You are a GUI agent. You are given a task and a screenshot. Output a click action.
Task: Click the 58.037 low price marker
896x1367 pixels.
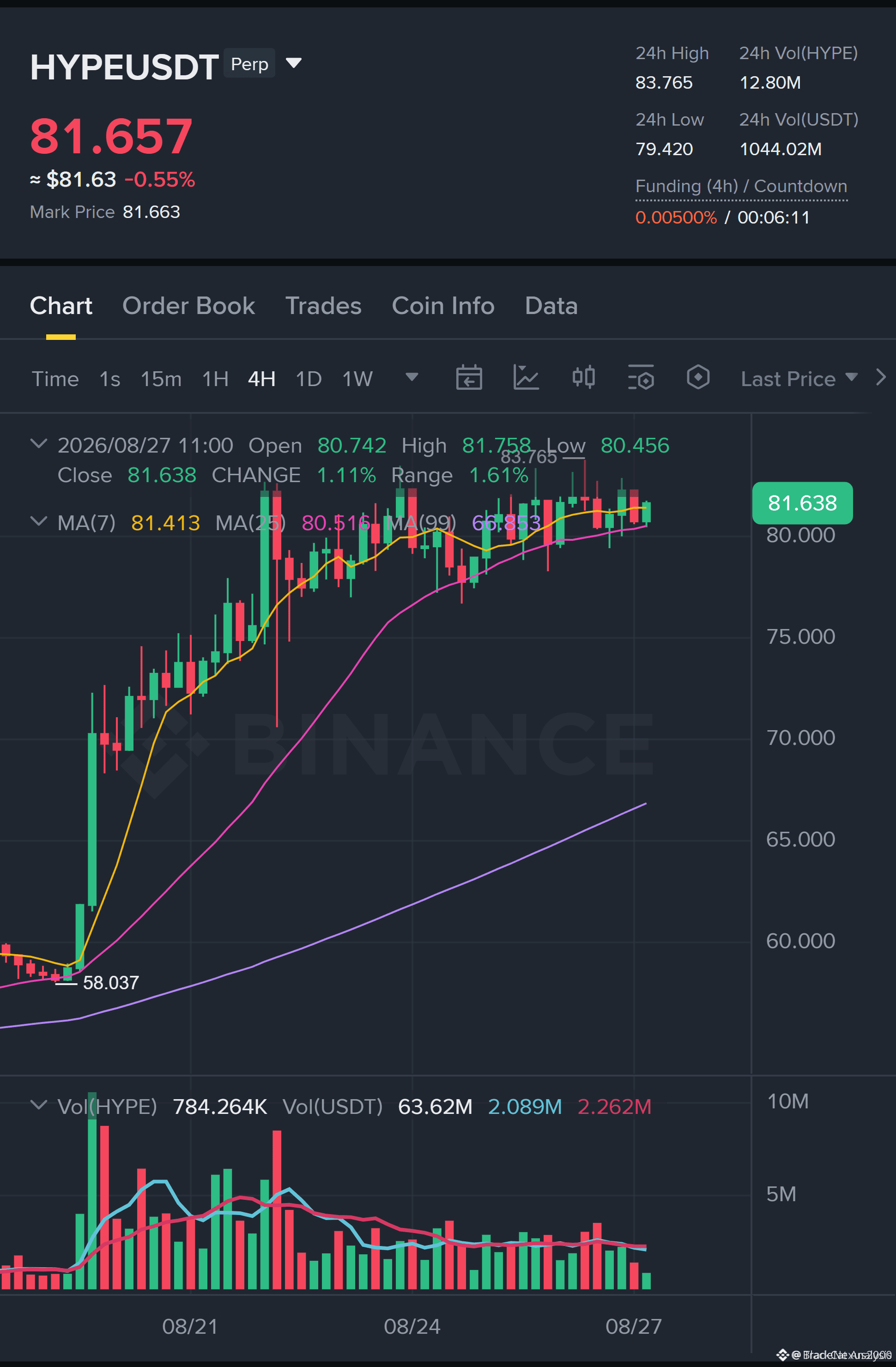click(x=111, y=983)
